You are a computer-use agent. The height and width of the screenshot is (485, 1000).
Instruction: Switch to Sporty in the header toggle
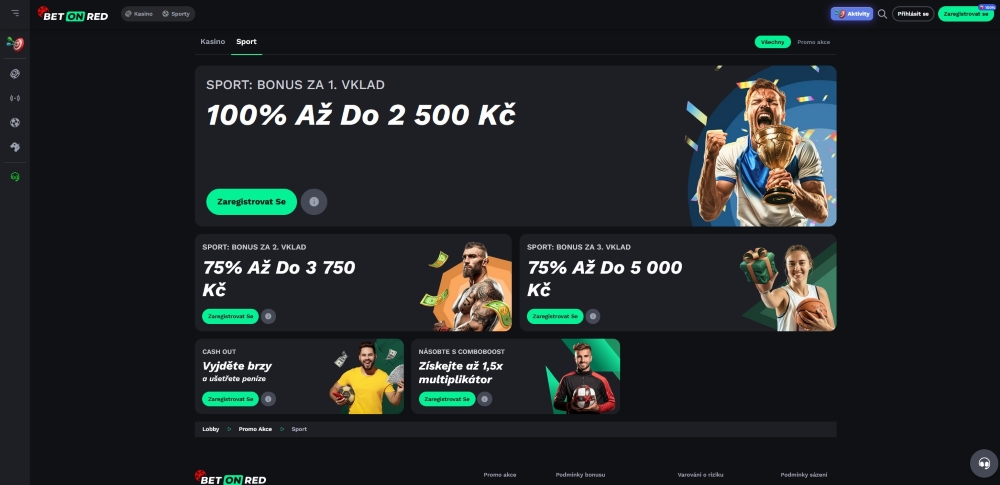[x=176, y=14]
